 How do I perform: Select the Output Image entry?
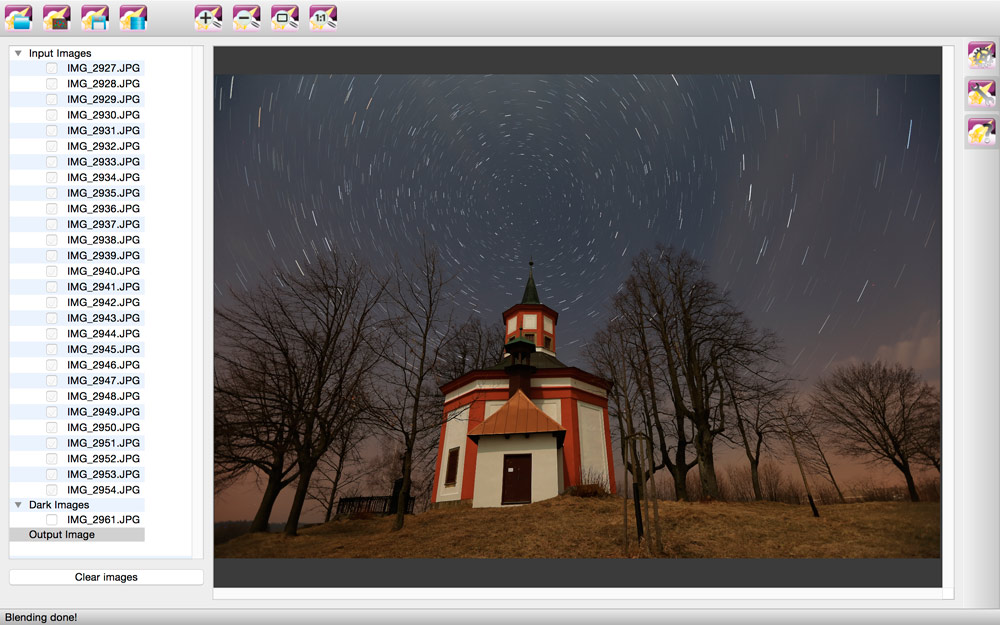(62, 535)
